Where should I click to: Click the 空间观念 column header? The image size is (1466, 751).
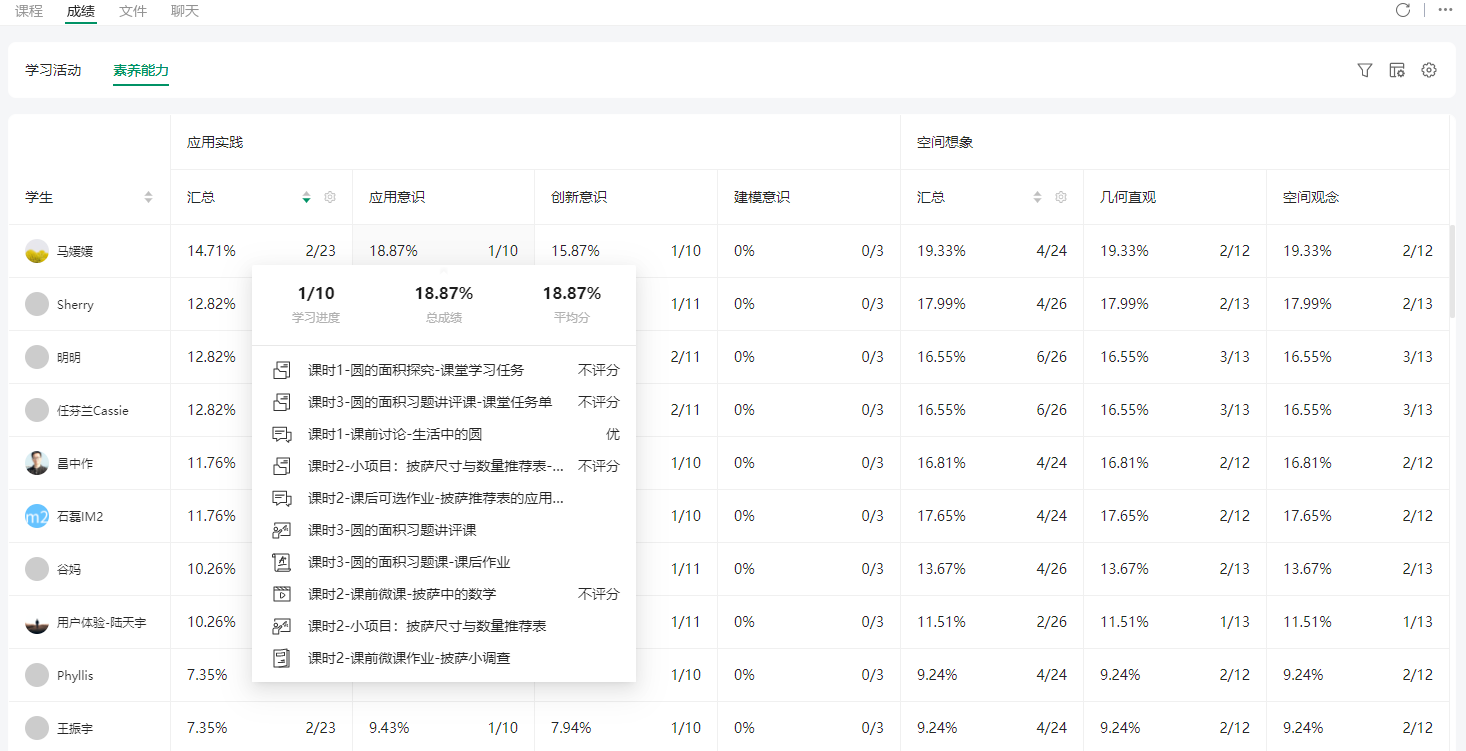pyautogui.click(x=1311, y=198)
